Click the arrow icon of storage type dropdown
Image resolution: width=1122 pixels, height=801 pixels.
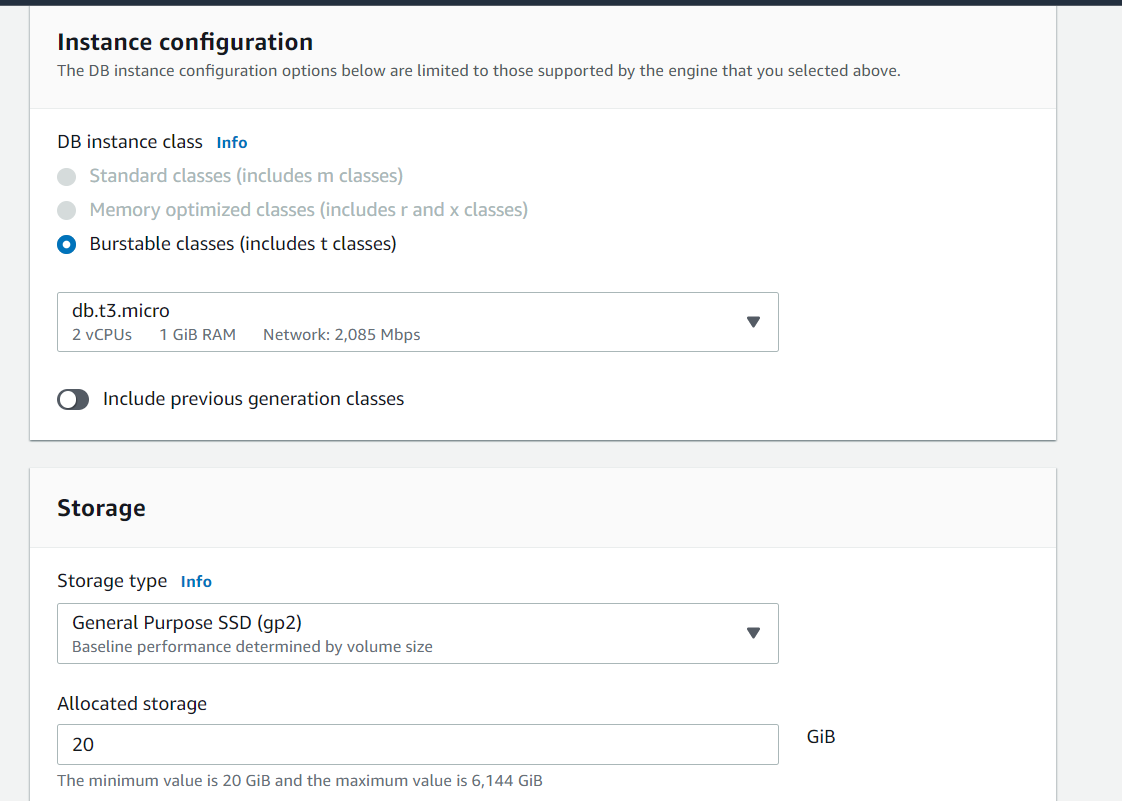pyautogui.click(x=753, y=633)
